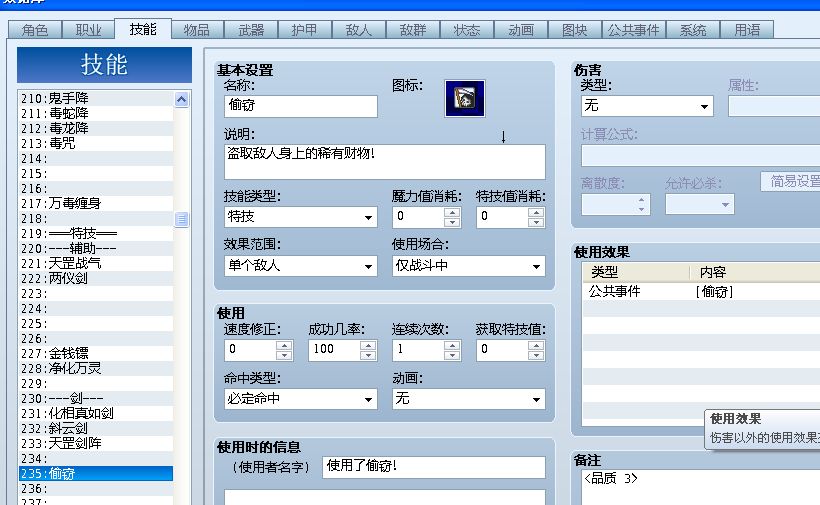Image resolution: width=820 pixels, height=505 pixels.
Task: Select the 219:══特技══ list entry
Action: [96, 234]
